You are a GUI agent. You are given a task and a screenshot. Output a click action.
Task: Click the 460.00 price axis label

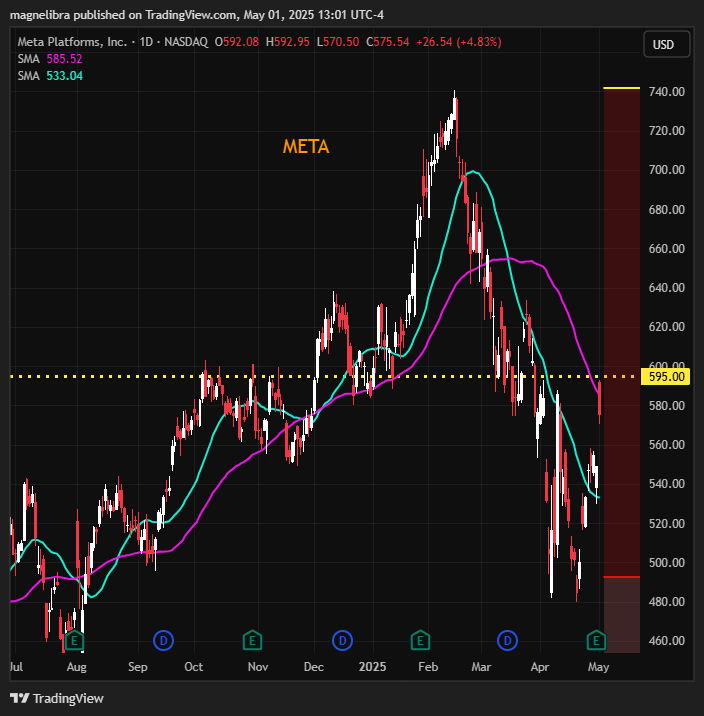[667, 641]
